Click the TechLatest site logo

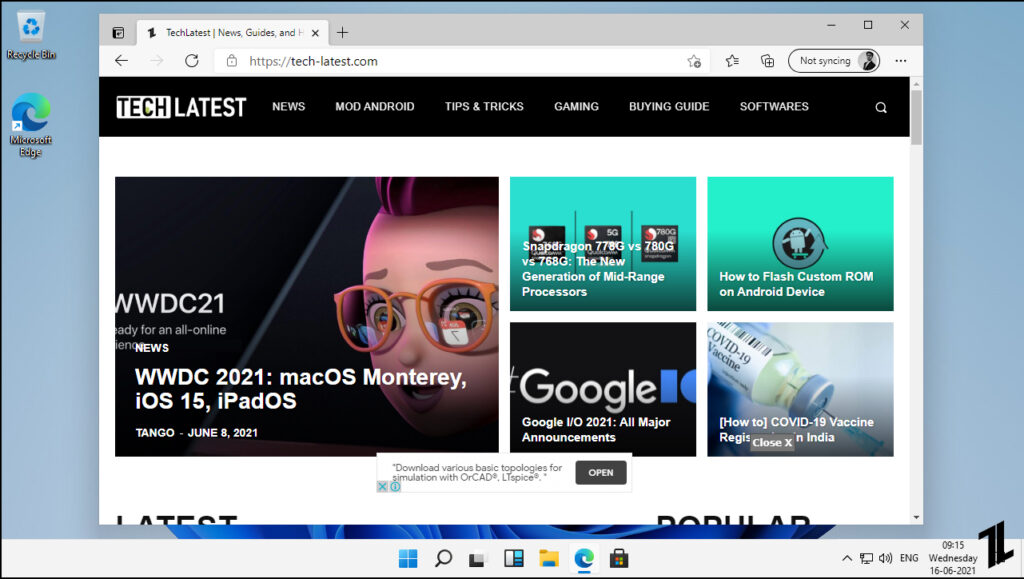coord(181,107)
